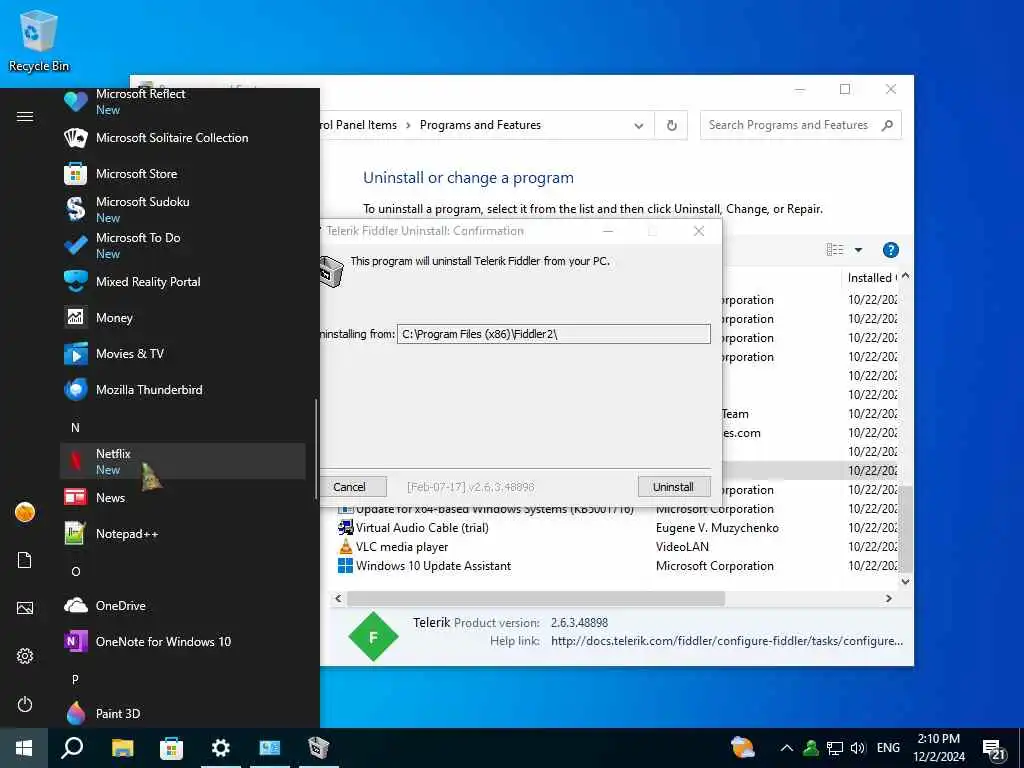Select VideoLAN publisher cell

[682, 547]
